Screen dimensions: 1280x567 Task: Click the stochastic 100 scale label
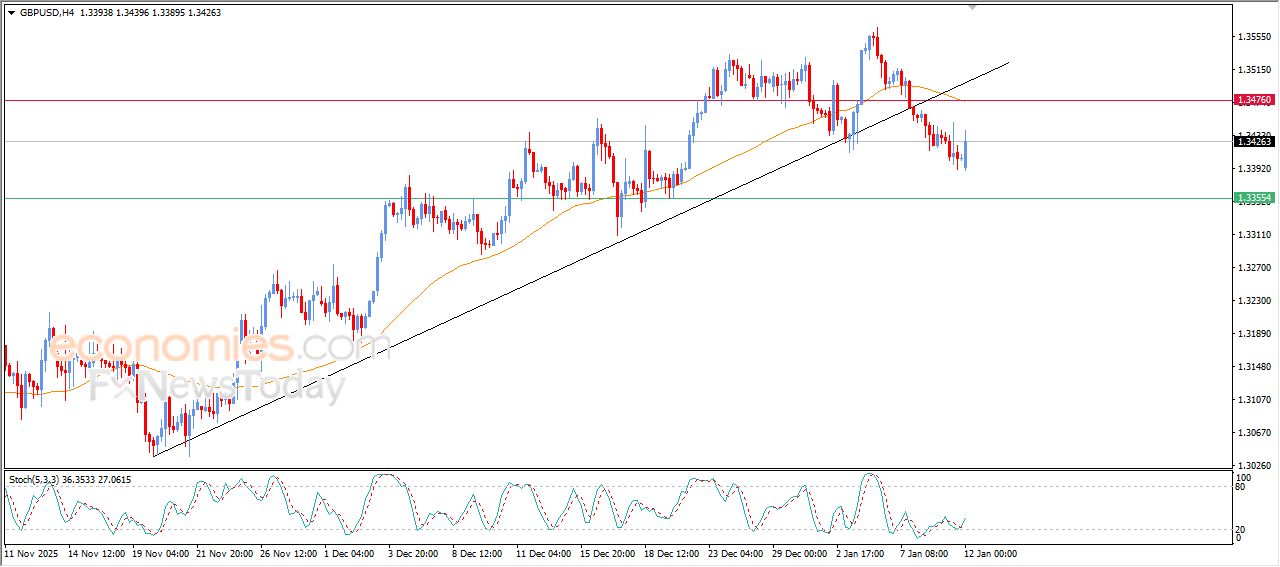[x=1243, y=478]
